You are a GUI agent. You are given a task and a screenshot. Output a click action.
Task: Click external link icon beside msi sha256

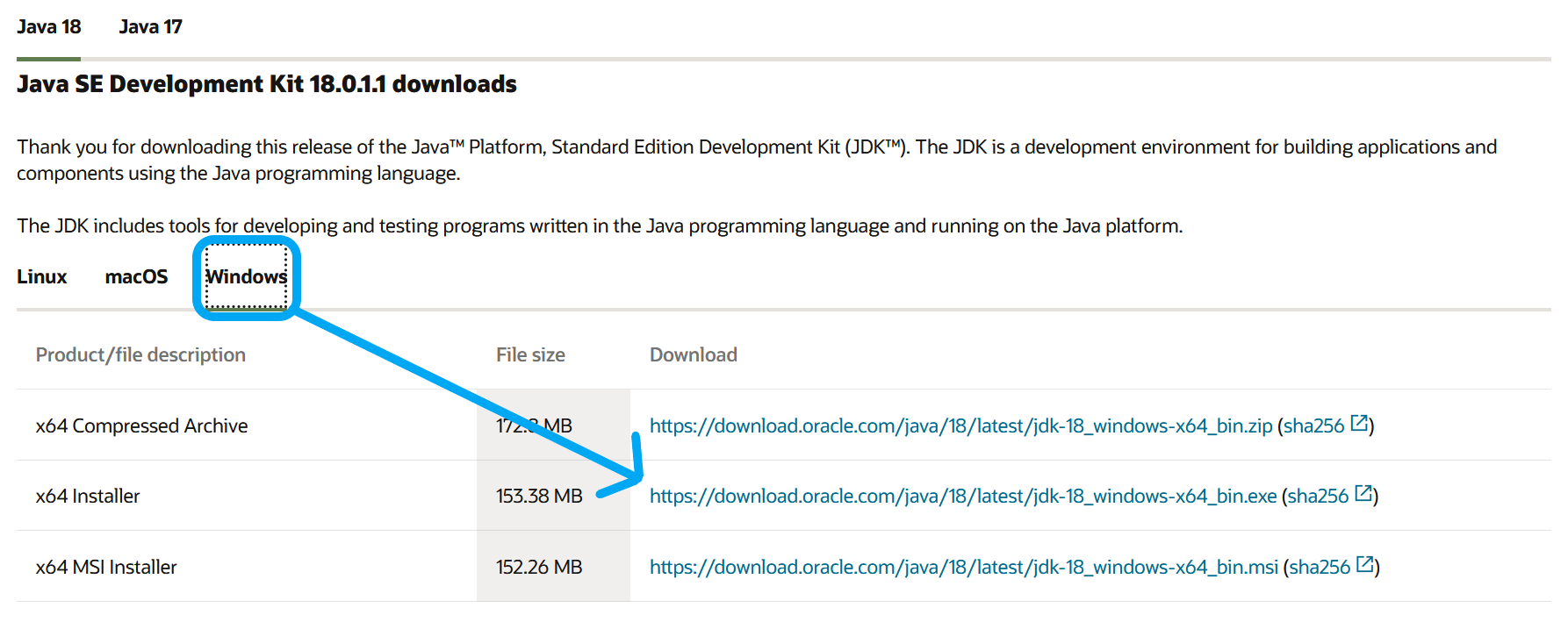(1364, 565)
